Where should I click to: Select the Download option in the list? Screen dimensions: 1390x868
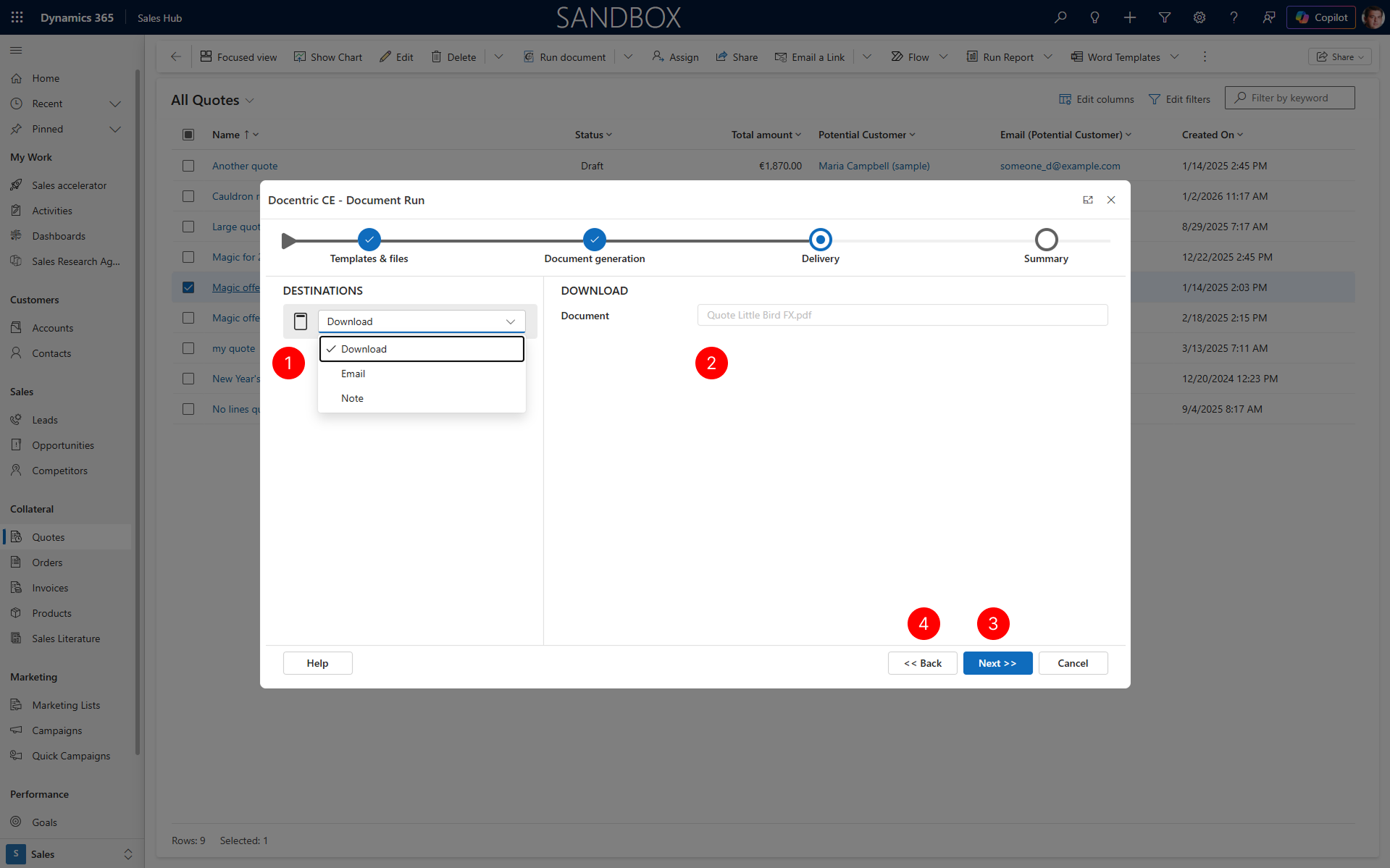pos(422,349)
